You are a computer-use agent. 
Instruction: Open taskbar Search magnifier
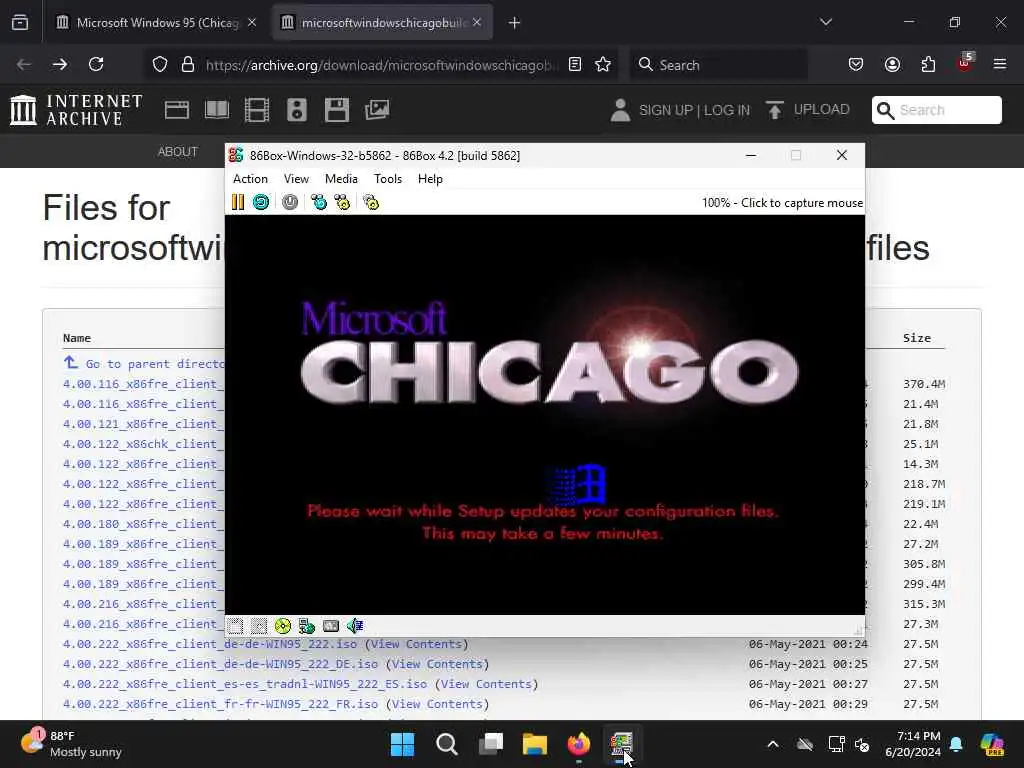pos(447,744)
